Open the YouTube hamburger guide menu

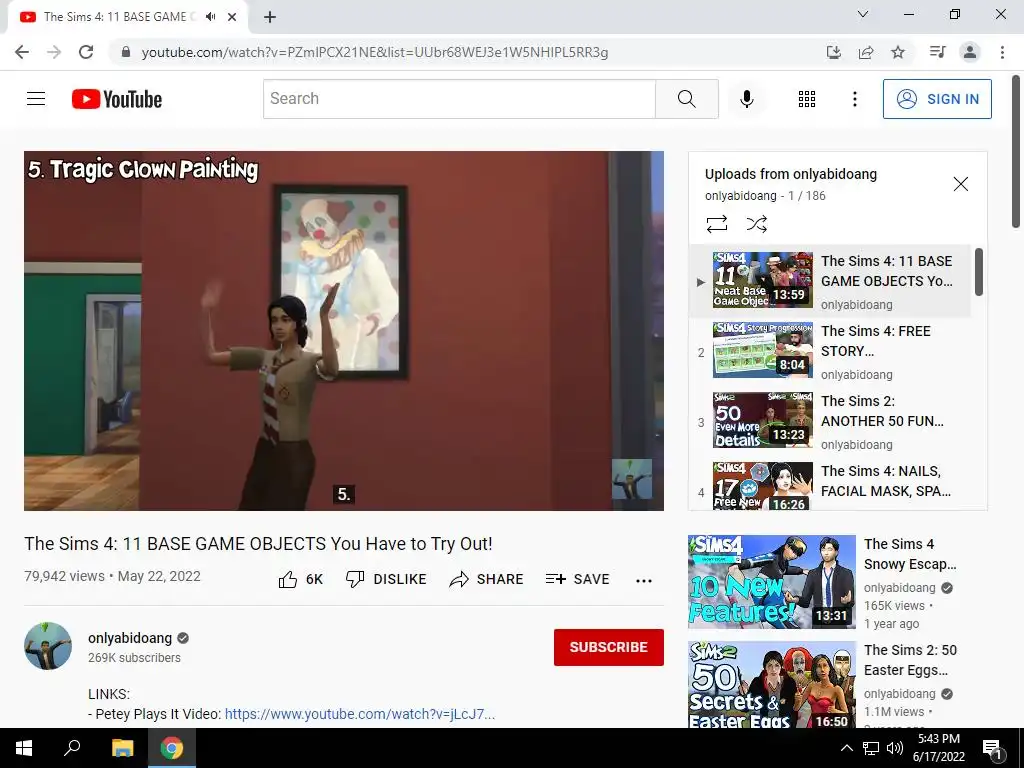[36, 99]
